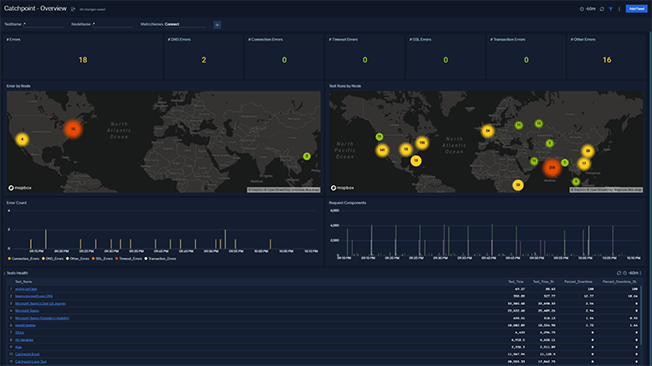Click the refresh icon in Tests Health panel header
The image size is (652, 366).
coord(619,273)
